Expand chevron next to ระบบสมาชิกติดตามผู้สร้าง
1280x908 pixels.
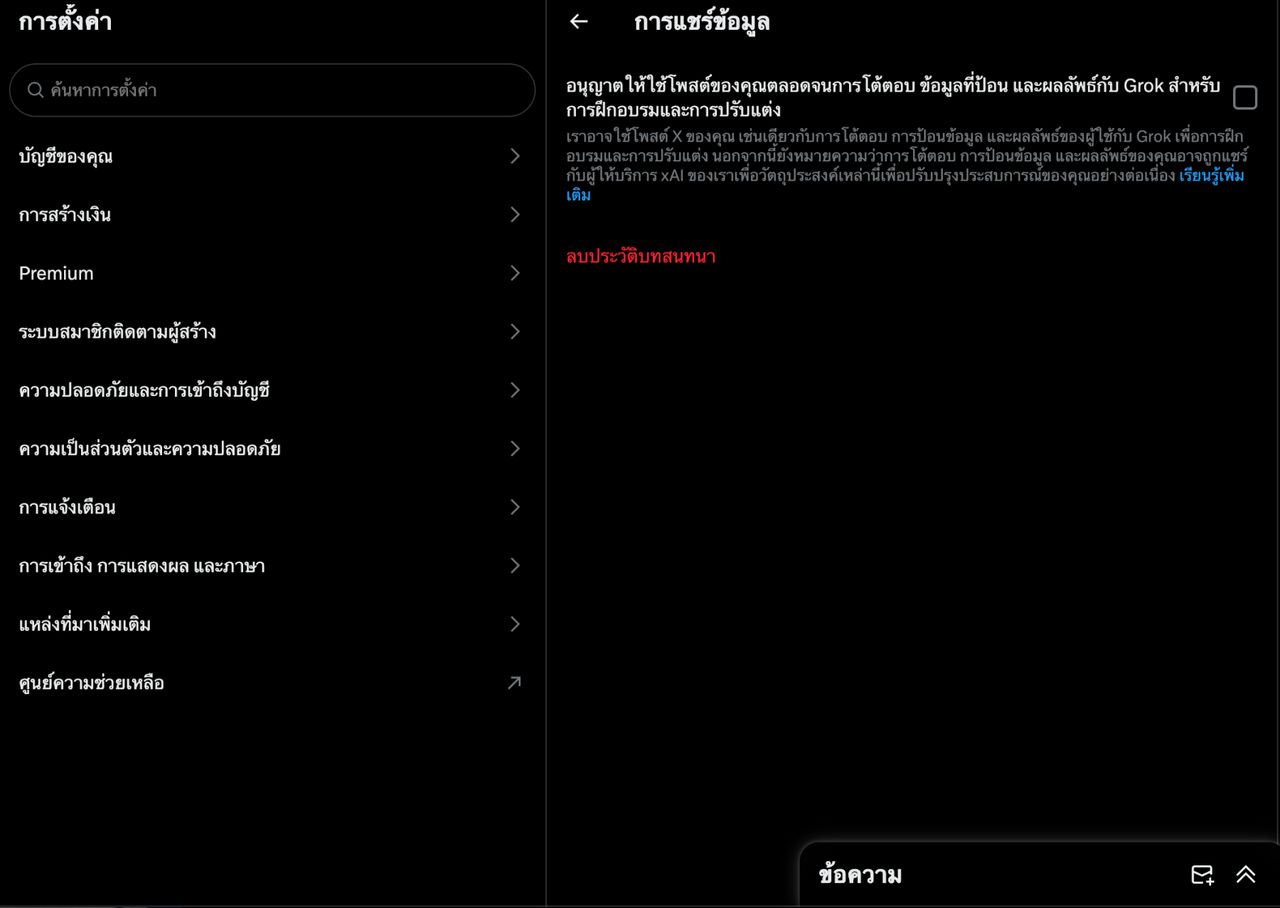(515, 331)
